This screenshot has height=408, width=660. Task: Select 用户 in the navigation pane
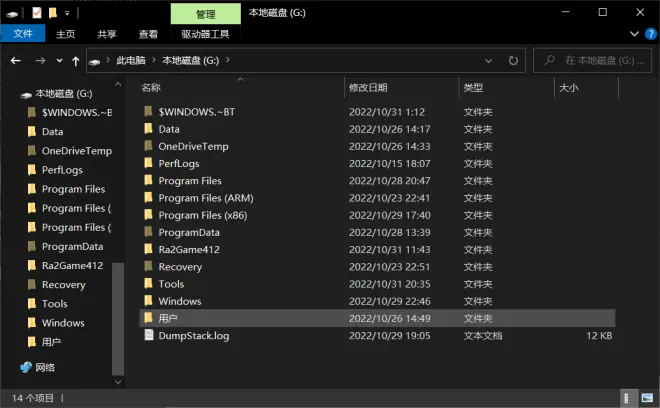click(51, 342)
